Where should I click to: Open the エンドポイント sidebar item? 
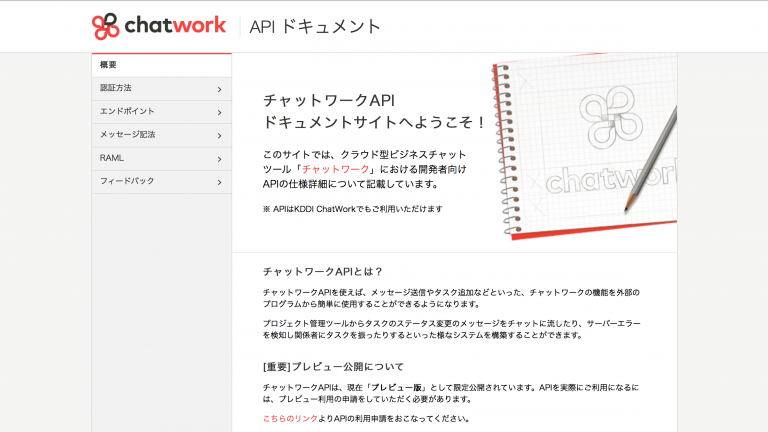pyautogui.click(x=161, y=112)
